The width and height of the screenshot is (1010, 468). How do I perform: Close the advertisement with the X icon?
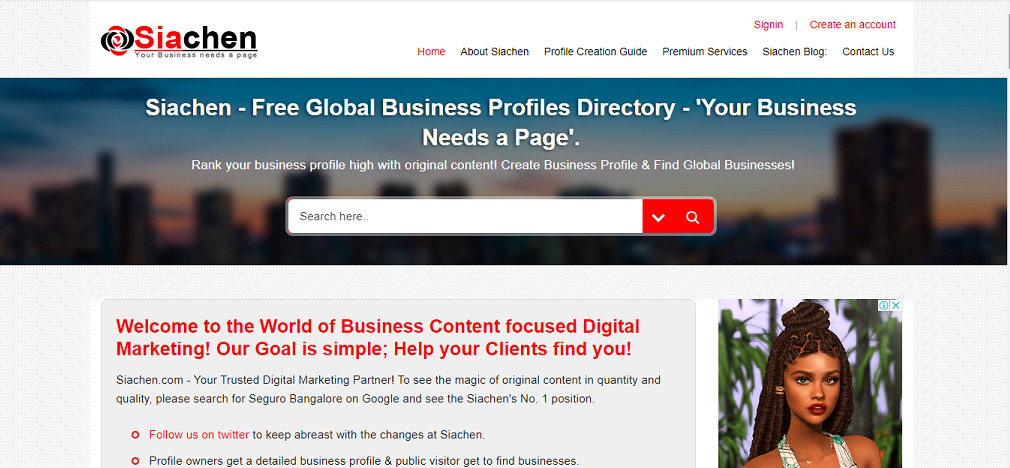coord(895,305)
